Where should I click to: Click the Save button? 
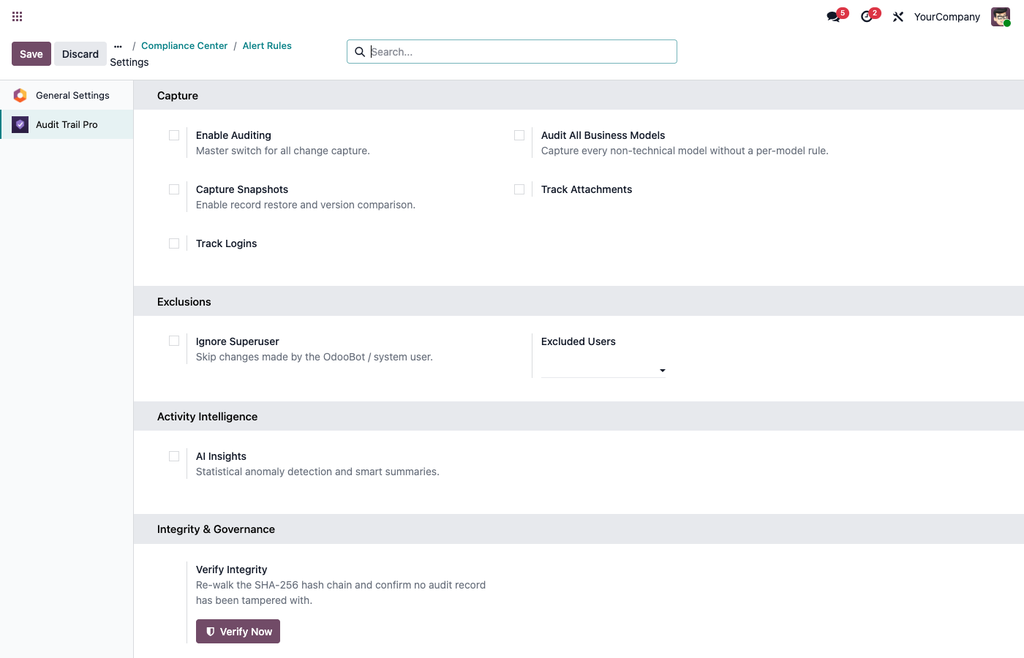31,54
